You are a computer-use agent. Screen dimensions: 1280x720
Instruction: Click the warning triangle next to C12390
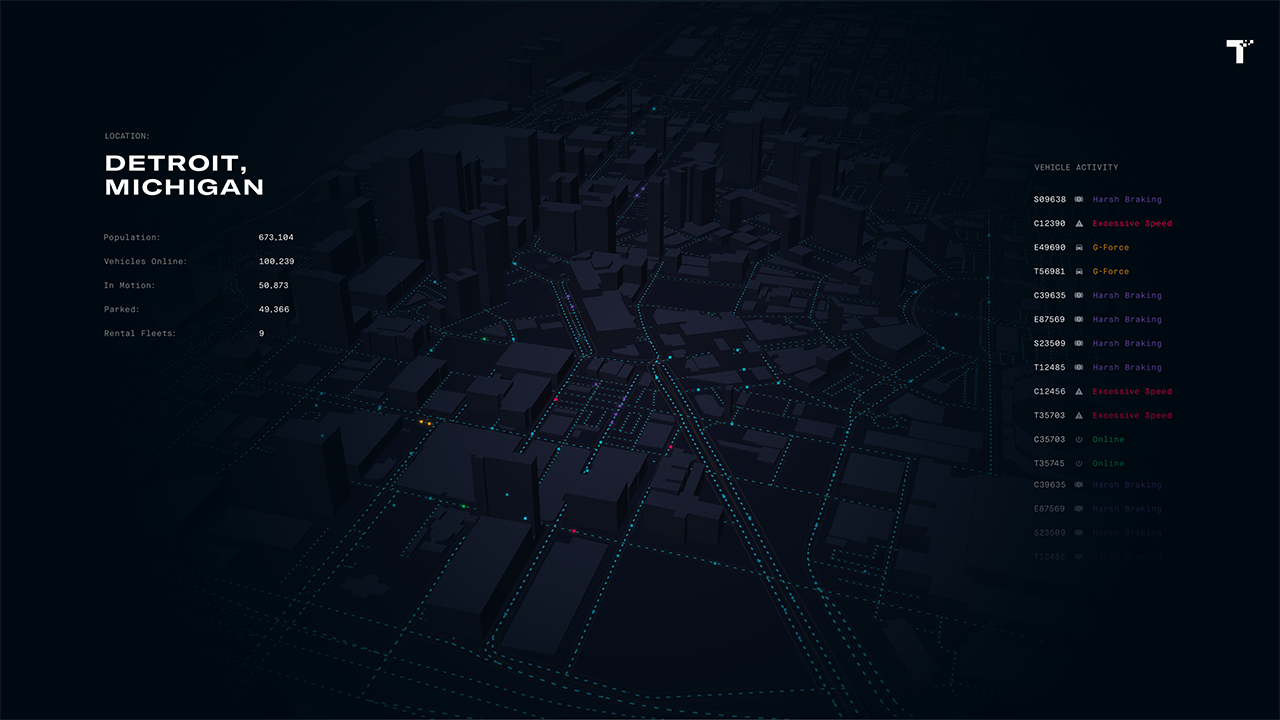(x=1079, y=224)
